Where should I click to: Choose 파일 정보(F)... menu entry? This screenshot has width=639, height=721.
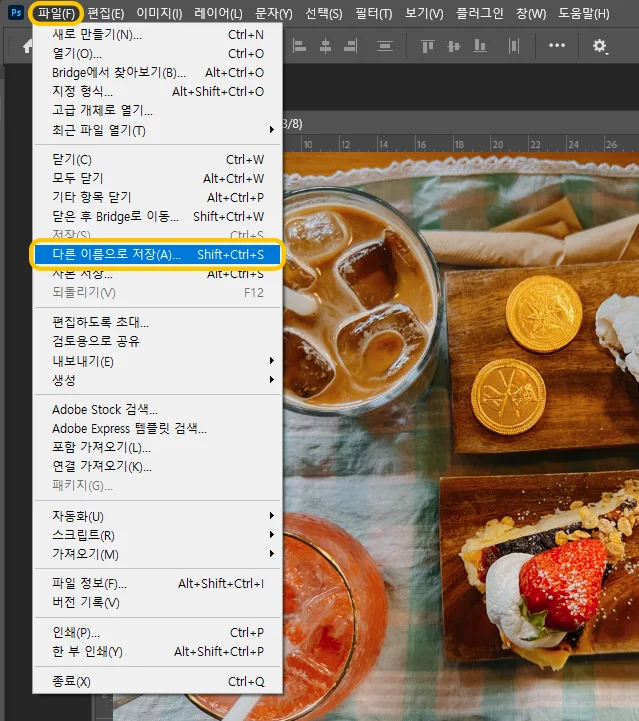[158, 584]
